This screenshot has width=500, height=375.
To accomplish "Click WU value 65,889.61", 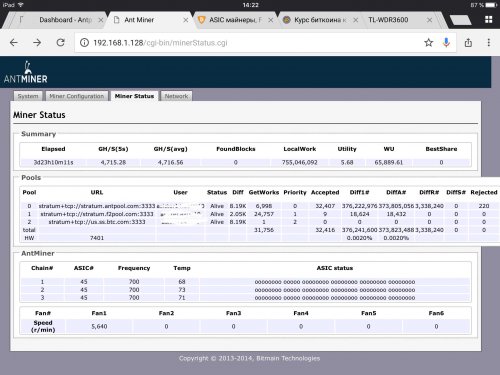I will (389, 162).
